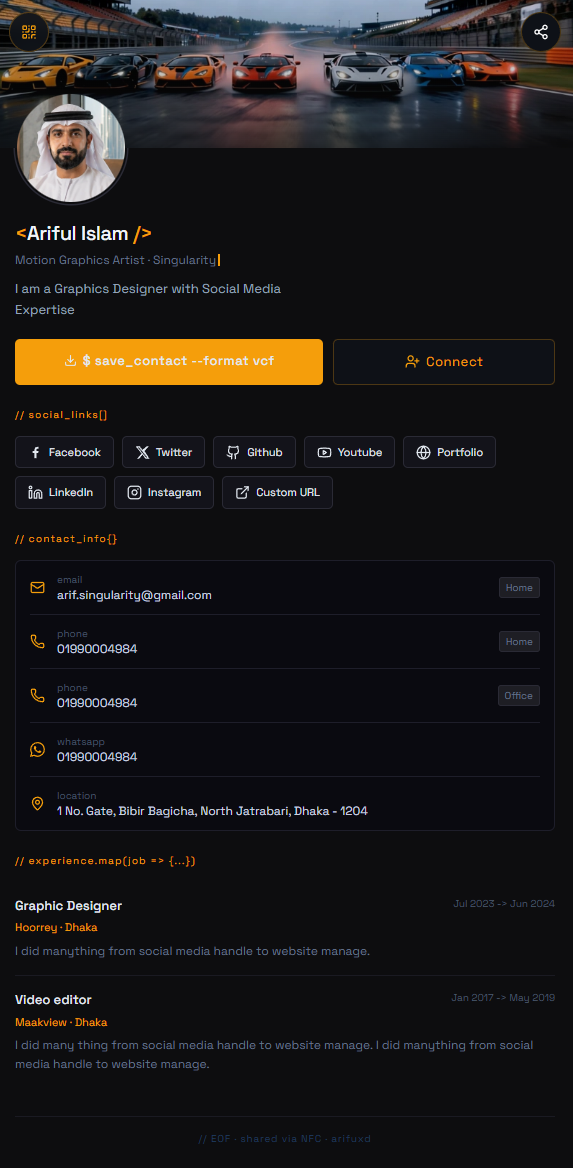Click the Graphic Designer job title

pyautogui.click(x=69, y=906)
